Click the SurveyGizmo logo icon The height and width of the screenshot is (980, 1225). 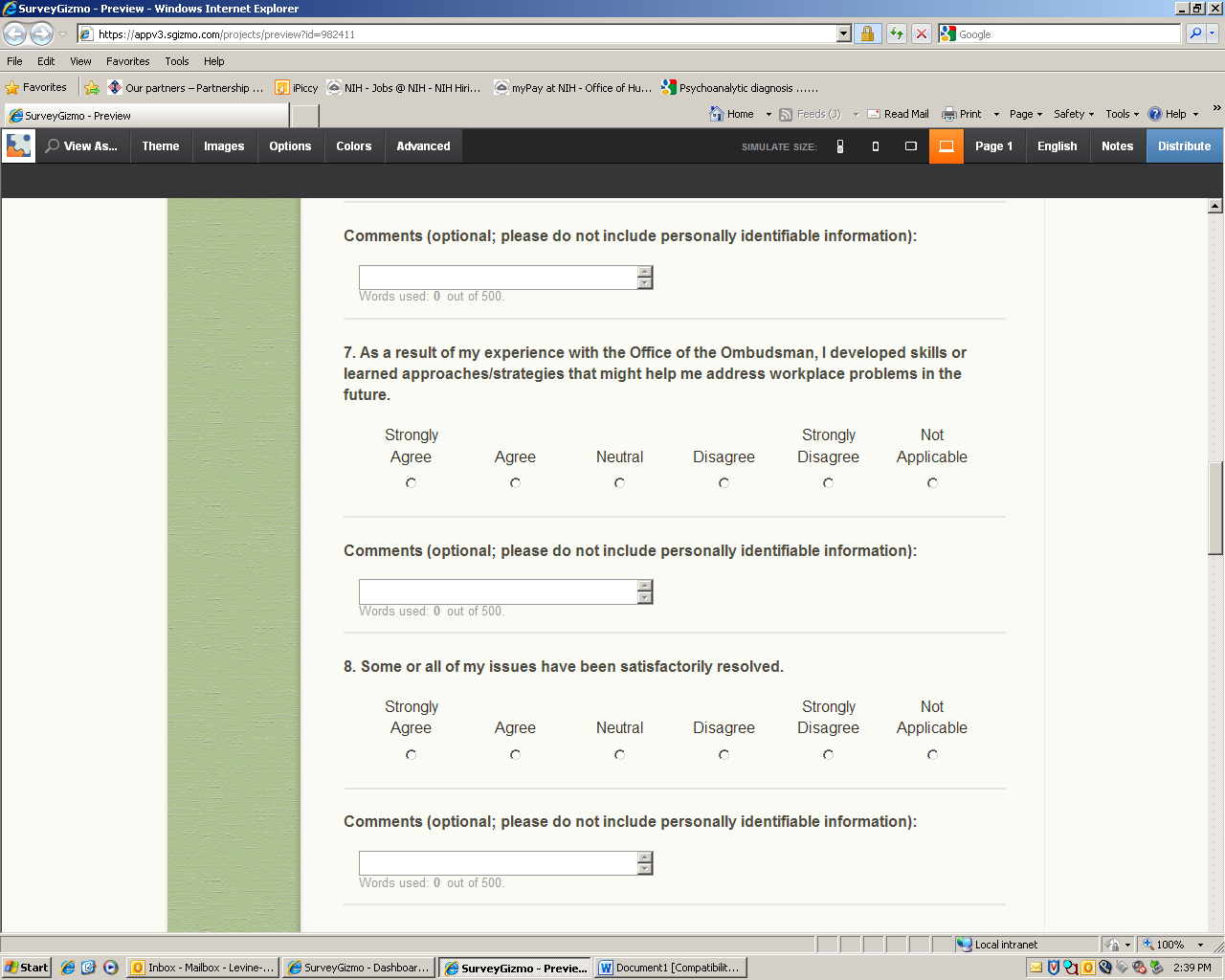pyautogui.click(x=18, y=146)
